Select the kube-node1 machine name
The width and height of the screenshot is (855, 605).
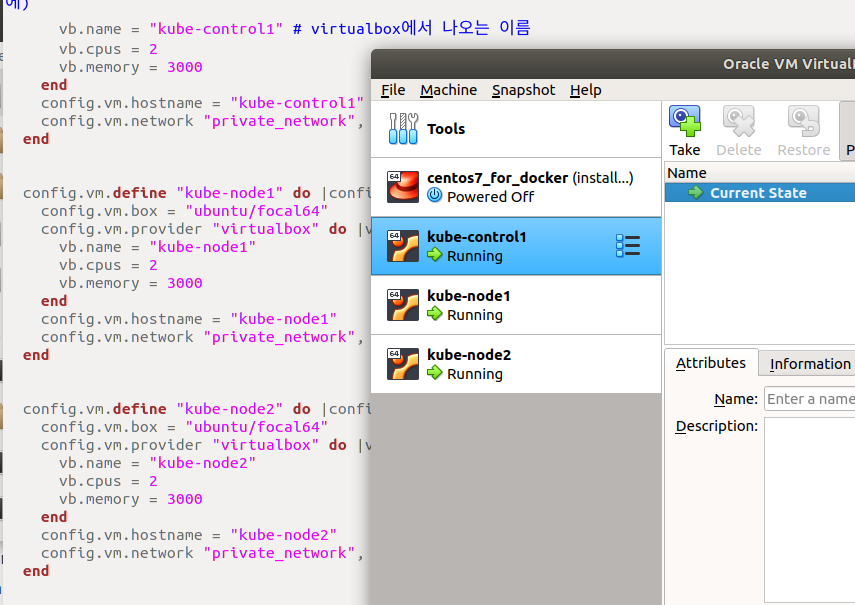(469, 296)
